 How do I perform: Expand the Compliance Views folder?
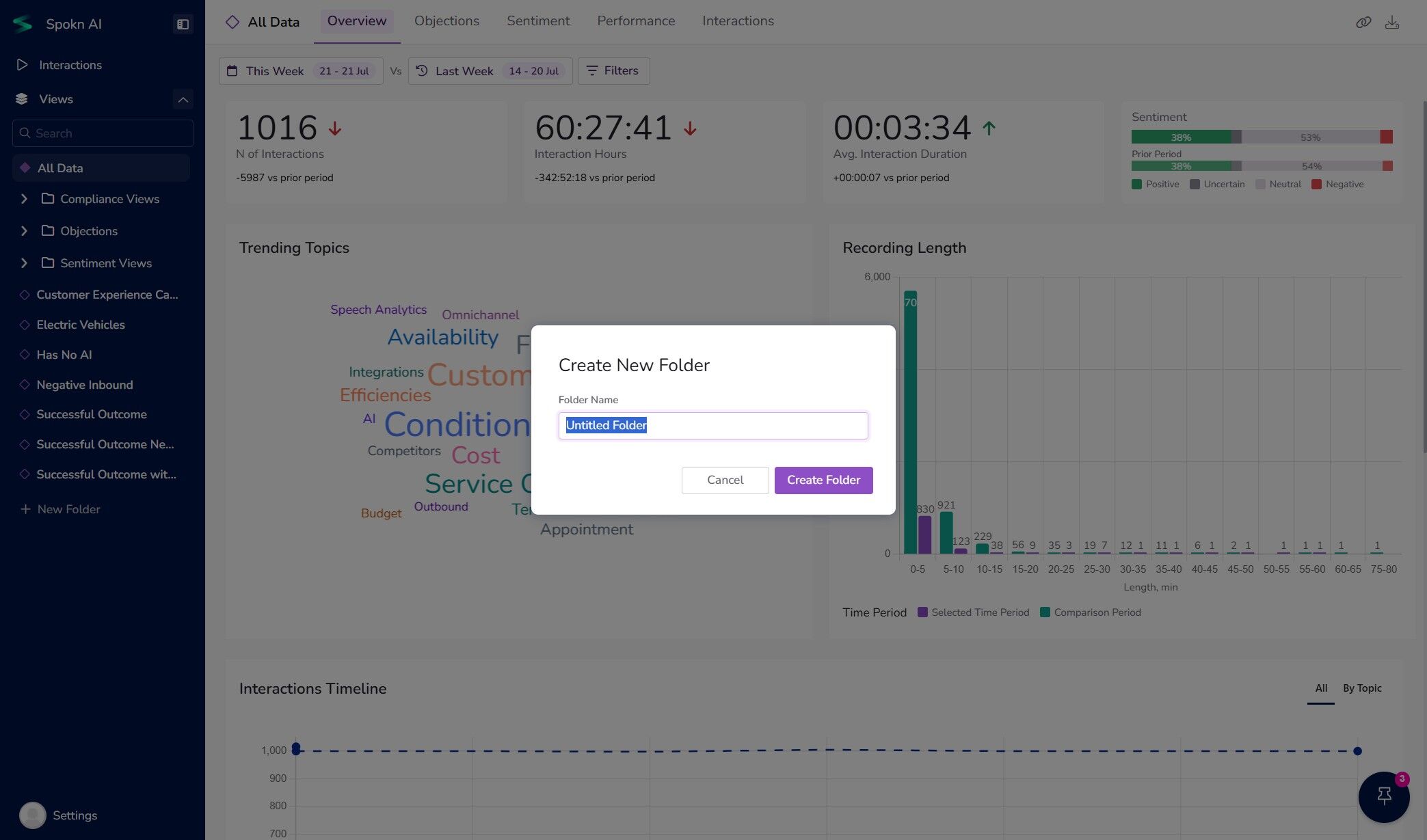(x=24, y=199)
